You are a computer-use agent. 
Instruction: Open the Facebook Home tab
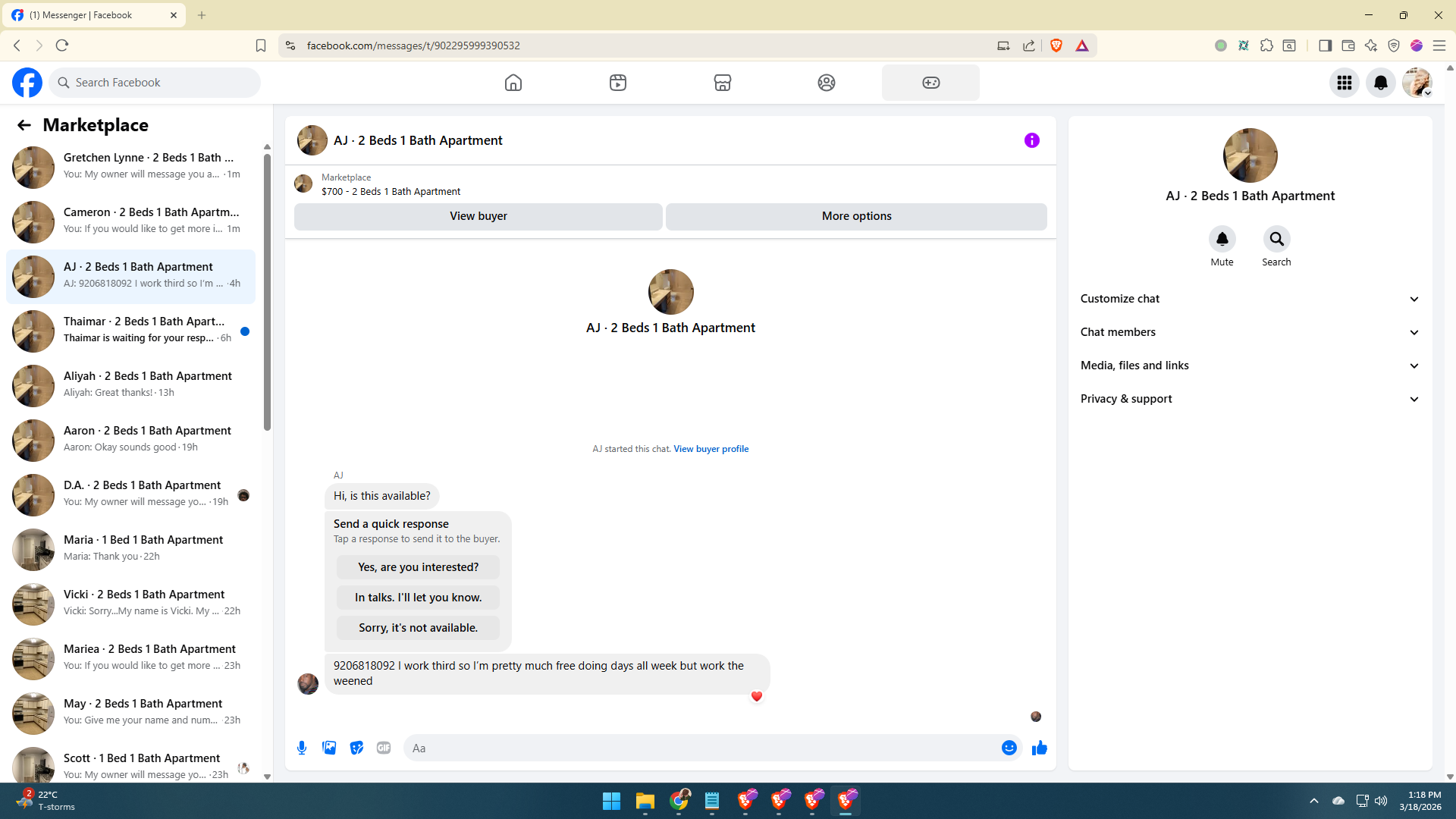pyautogui.click(x=513, y=83)
